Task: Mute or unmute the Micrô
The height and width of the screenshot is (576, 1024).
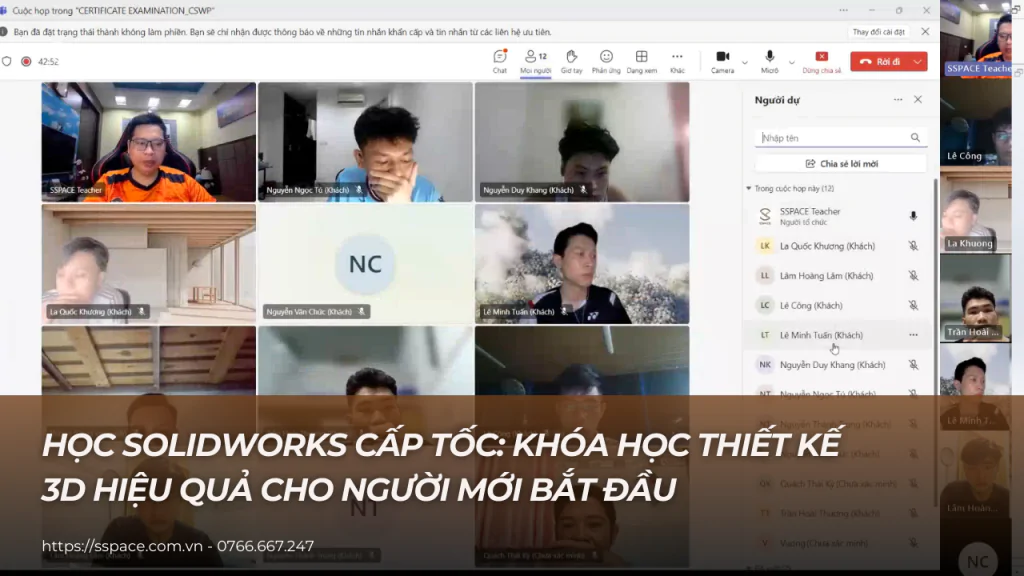Action: (x=769, y=61)
